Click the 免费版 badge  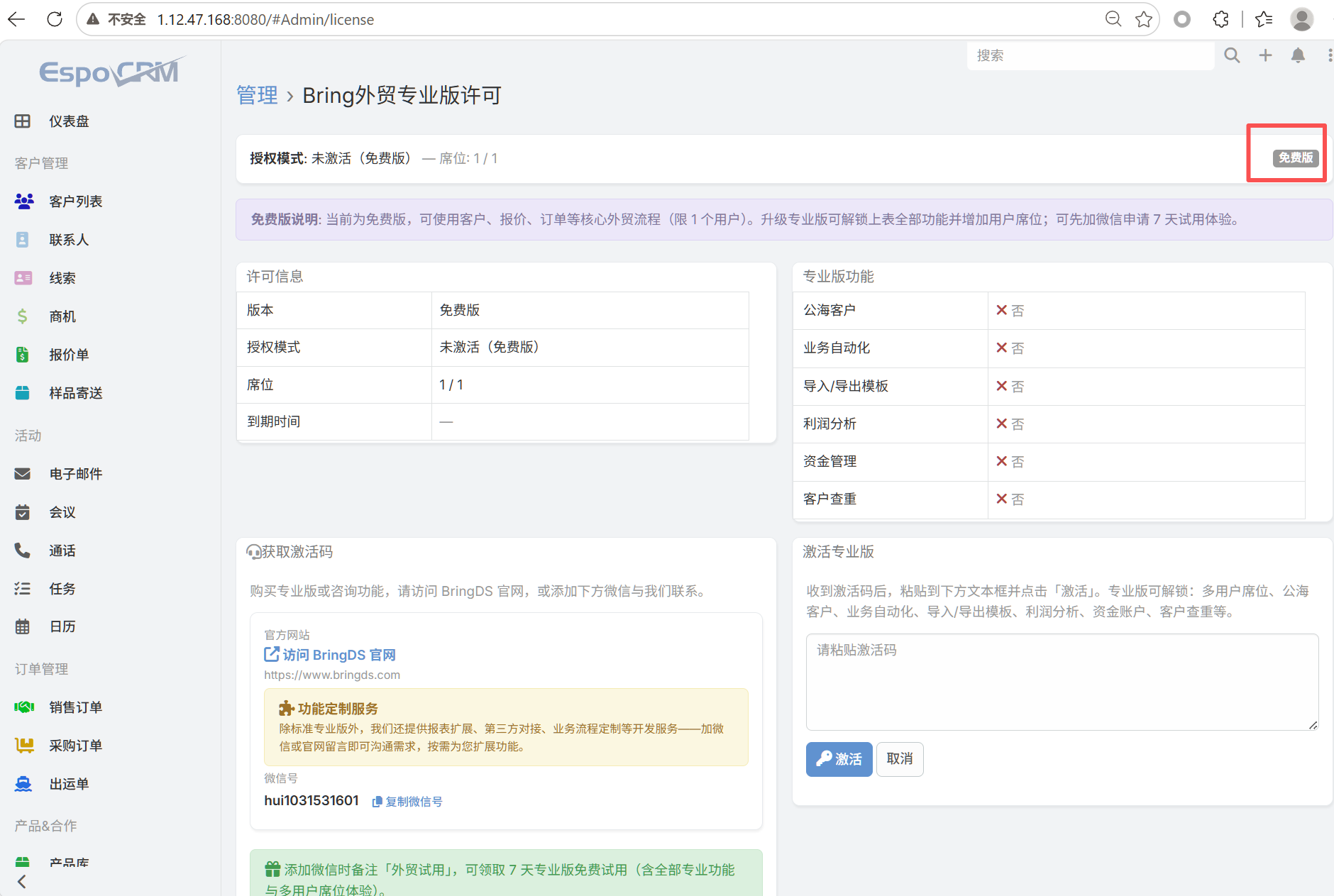pos(1296,157)
